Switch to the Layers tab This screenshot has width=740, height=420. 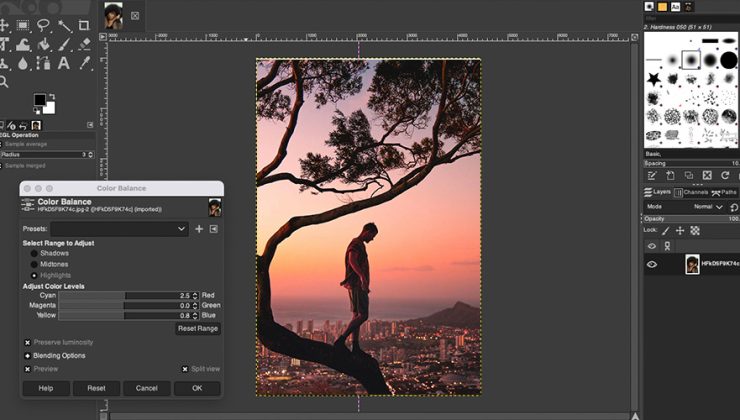pos(658,193)
